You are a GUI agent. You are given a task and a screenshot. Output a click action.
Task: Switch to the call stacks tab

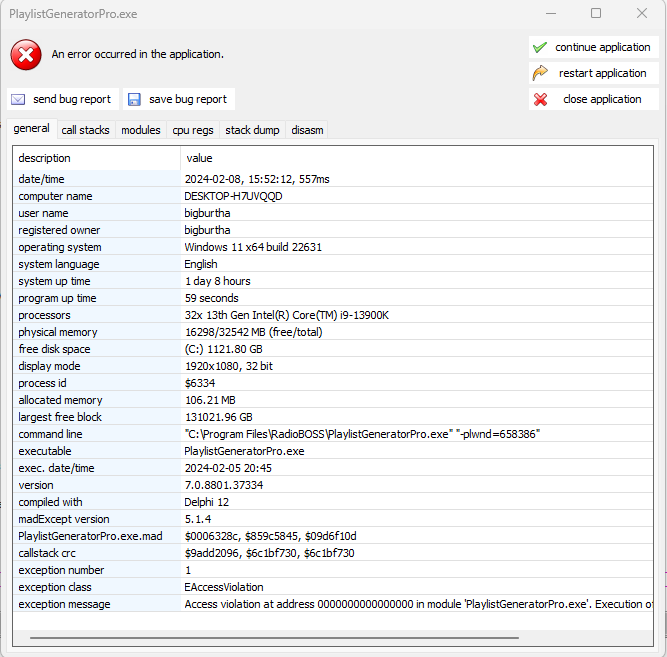pos(85,130)
